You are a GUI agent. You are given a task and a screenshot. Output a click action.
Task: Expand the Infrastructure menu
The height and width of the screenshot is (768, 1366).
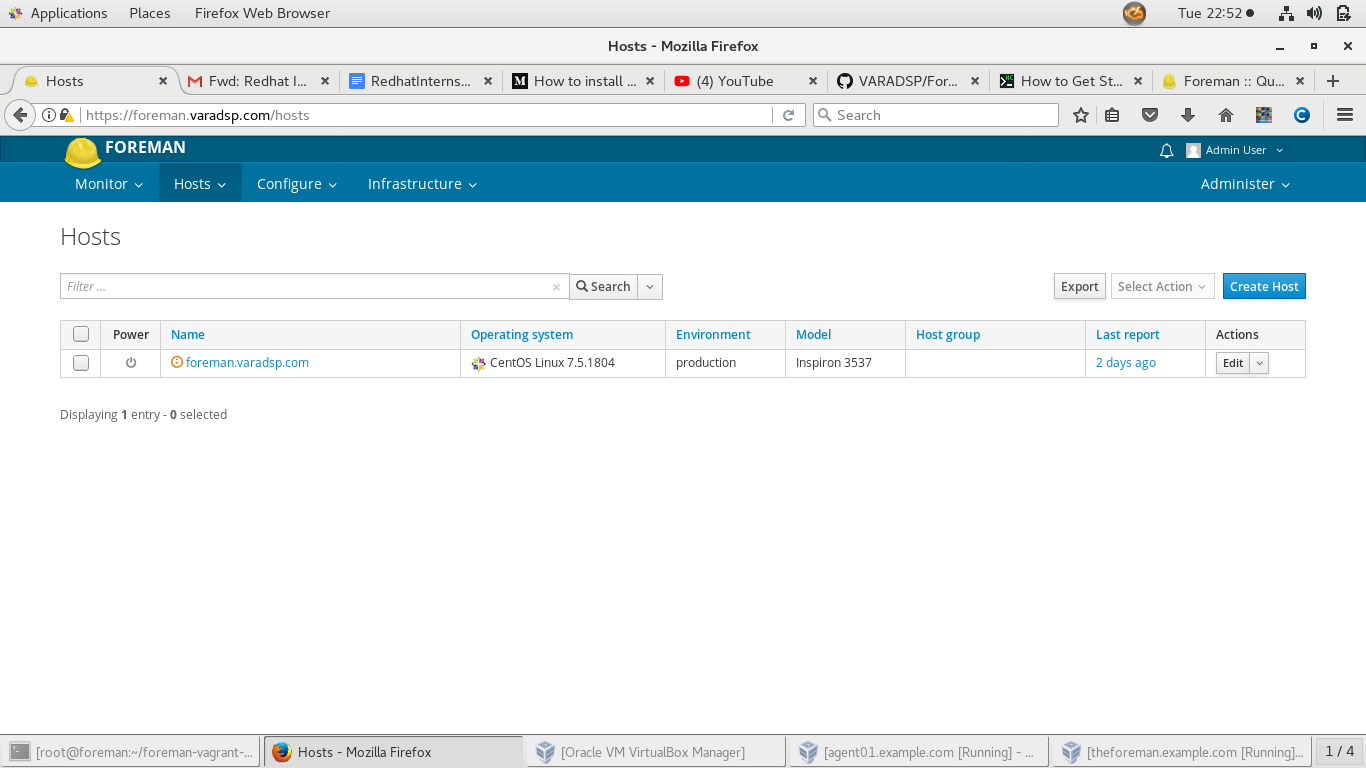(422, 184)
